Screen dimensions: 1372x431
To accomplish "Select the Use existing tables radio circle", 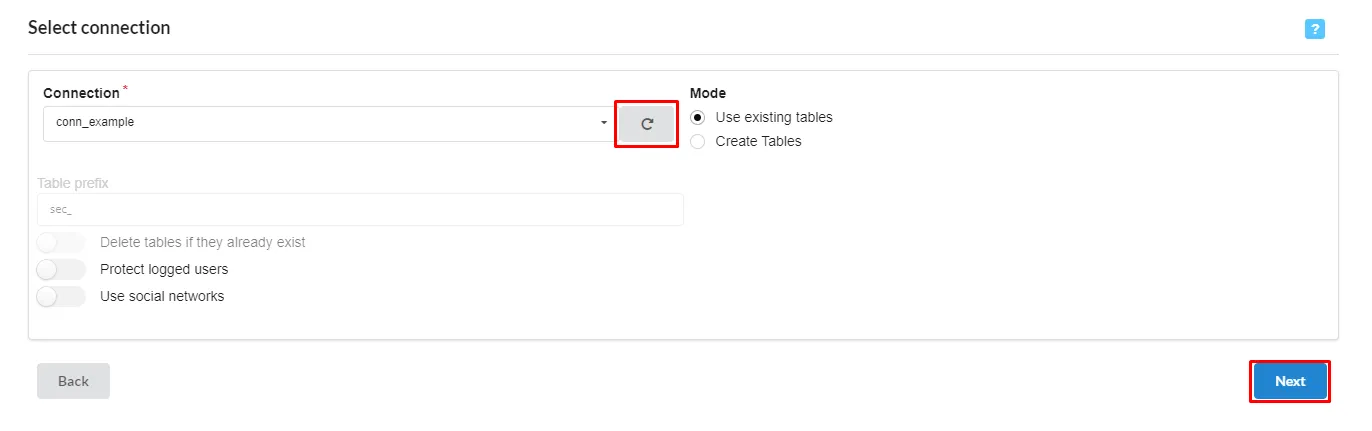I will point(698,117).
